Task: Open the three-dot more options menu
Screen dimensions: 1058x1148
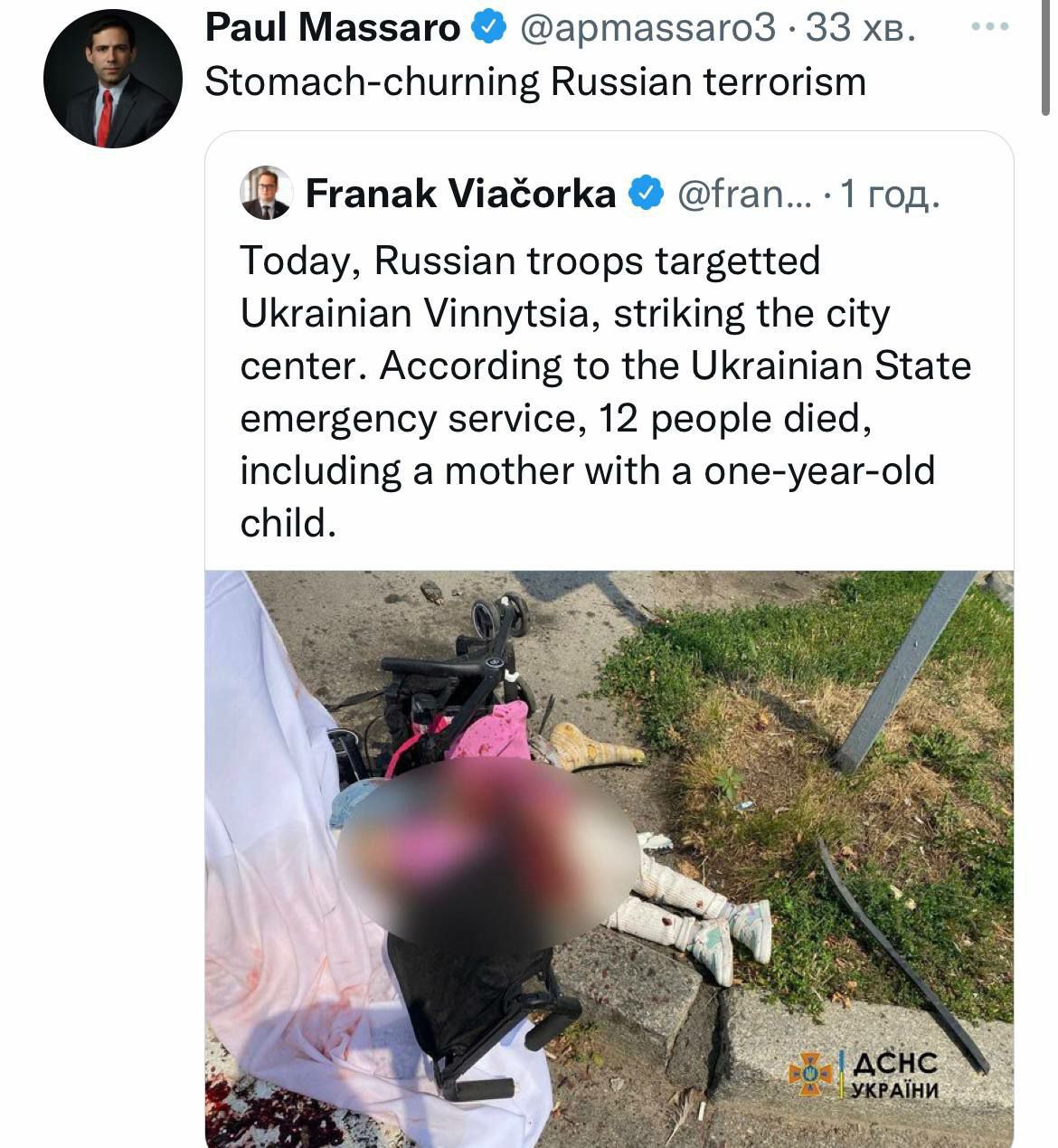Action: (989, 27)
